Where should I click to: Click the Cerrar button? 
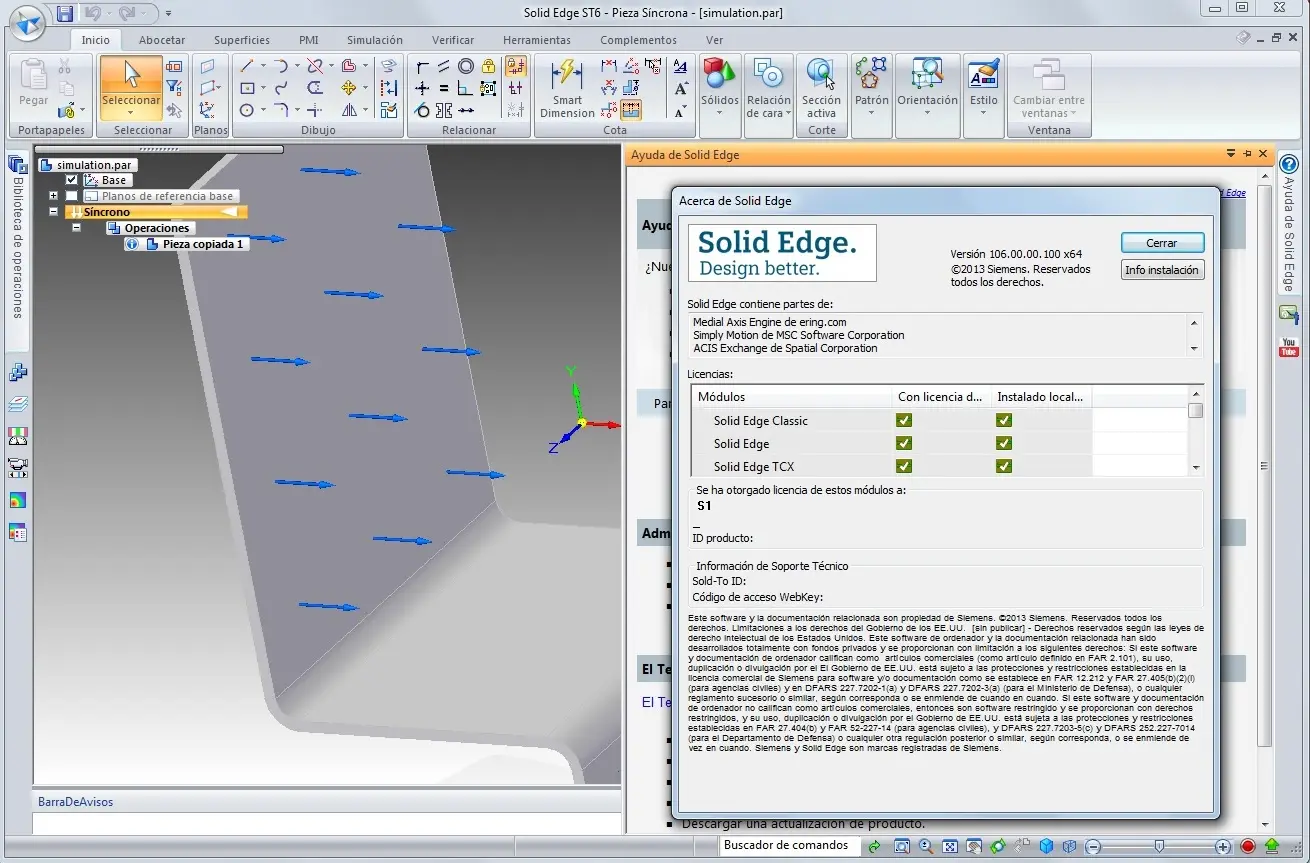tap(1162, 243)
